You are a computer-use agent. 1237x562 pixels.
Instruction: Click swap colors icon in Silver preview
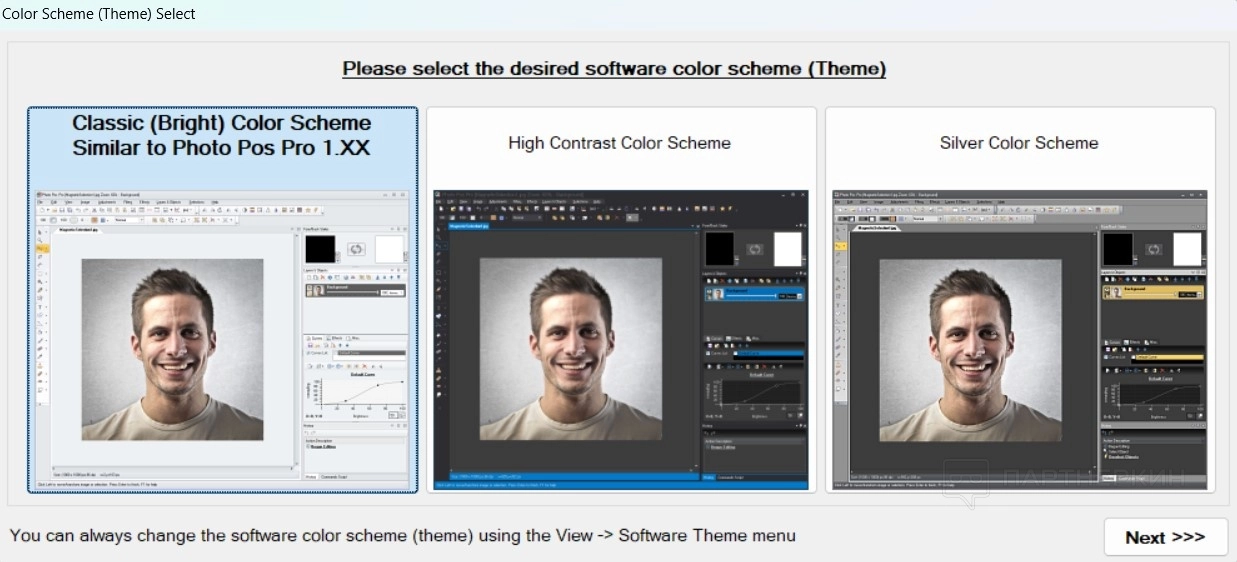tap(1153, 249)
